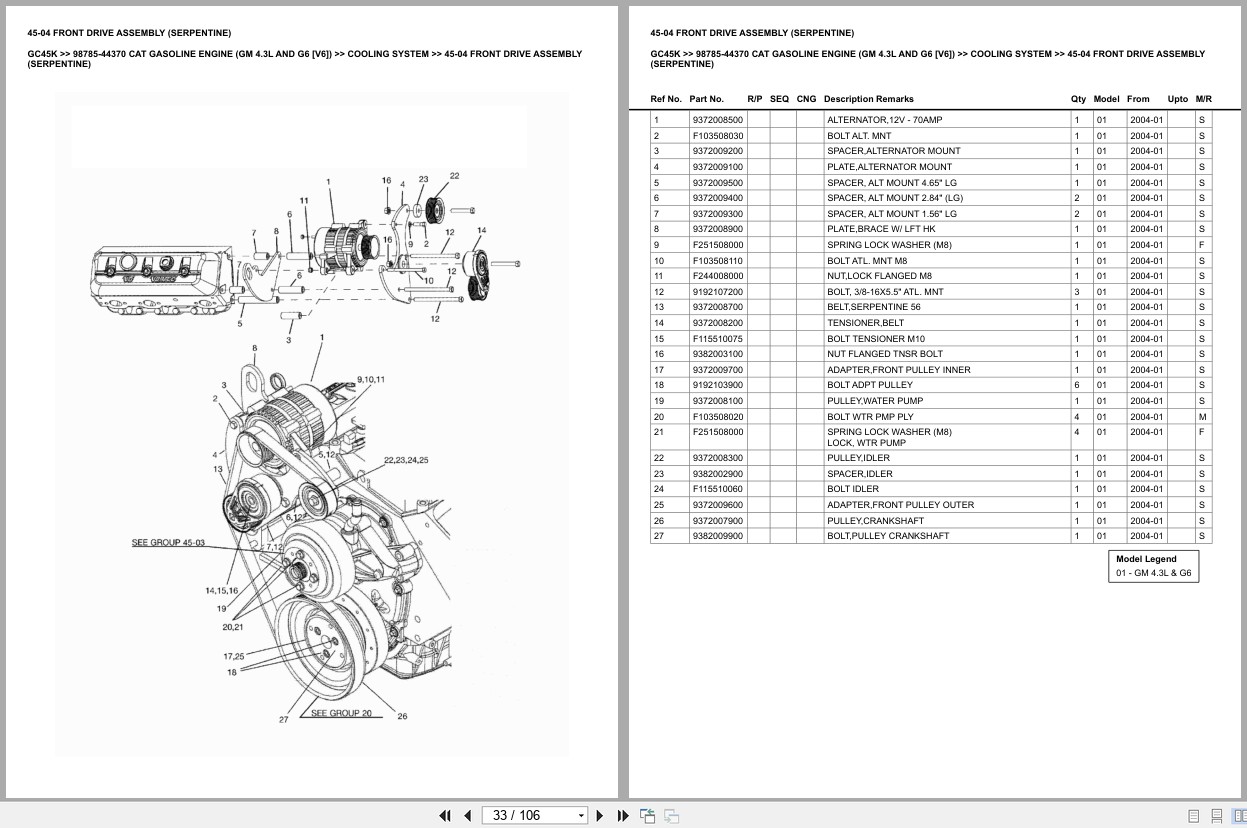Click 01 - GM 4.3L & G6 legend entry
Image resolution: width=1247 pixels, height=828 pixels.
click(x=1153, y=573)
